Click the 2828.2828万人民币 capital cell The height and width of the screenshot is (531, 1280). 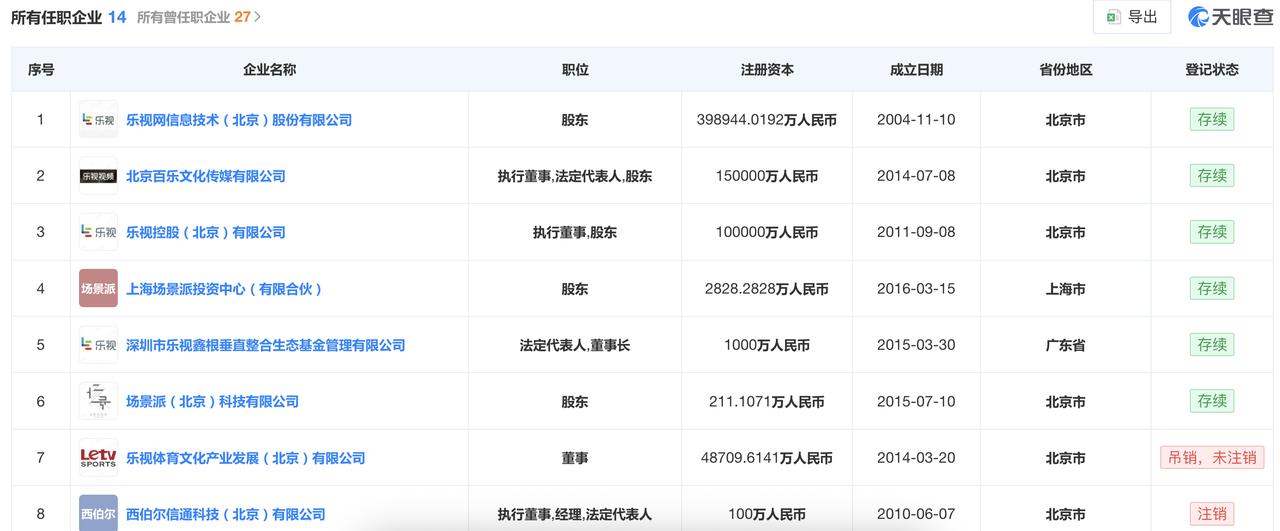coord(767,289)
